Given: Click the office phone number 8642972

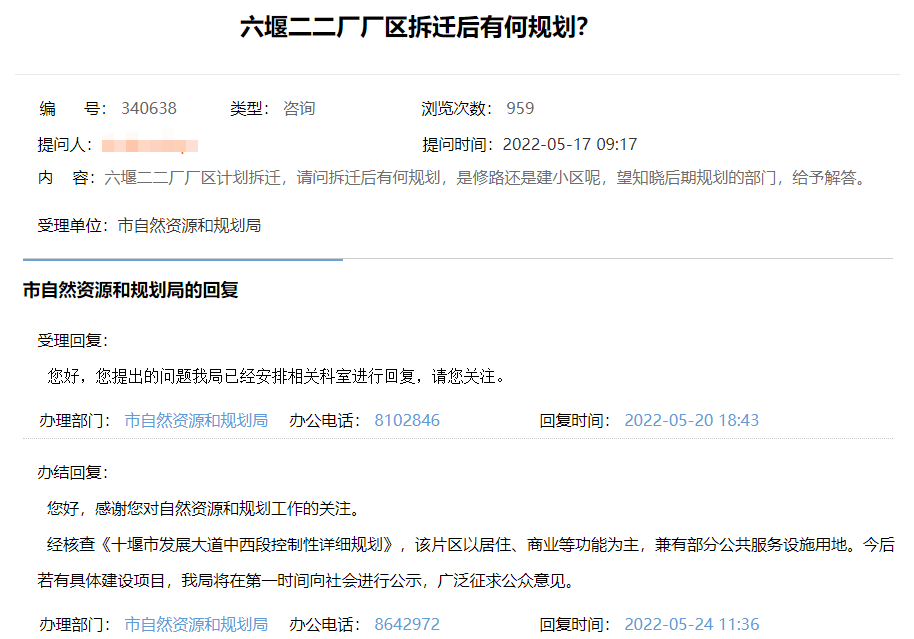Looking at the screenshot, I should (x=407, y=624).
